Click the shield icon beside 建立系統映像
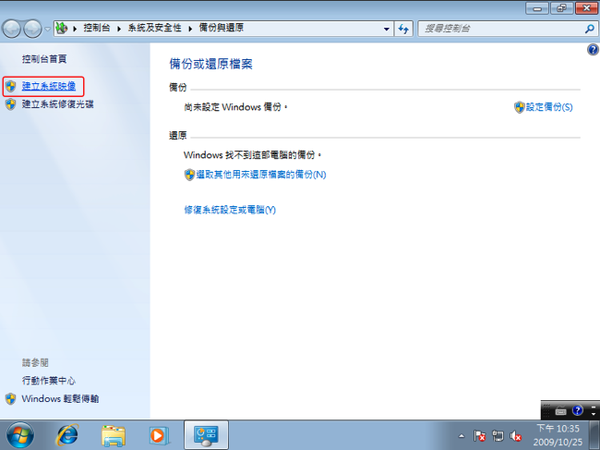 pyautogui.click(x=11, y=86)
